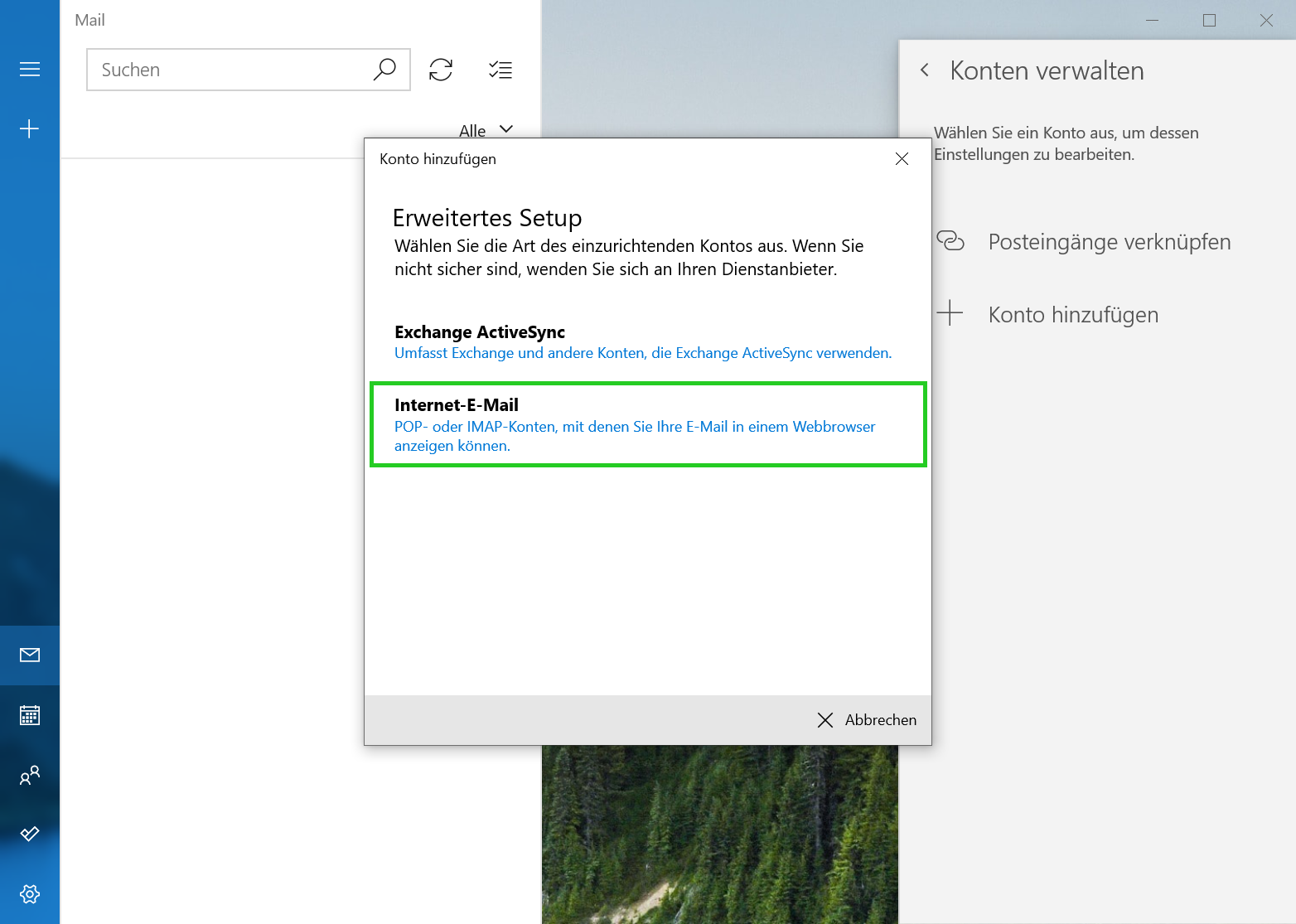Close the Konto hinzufügen dialog with X

pos(902,159)
